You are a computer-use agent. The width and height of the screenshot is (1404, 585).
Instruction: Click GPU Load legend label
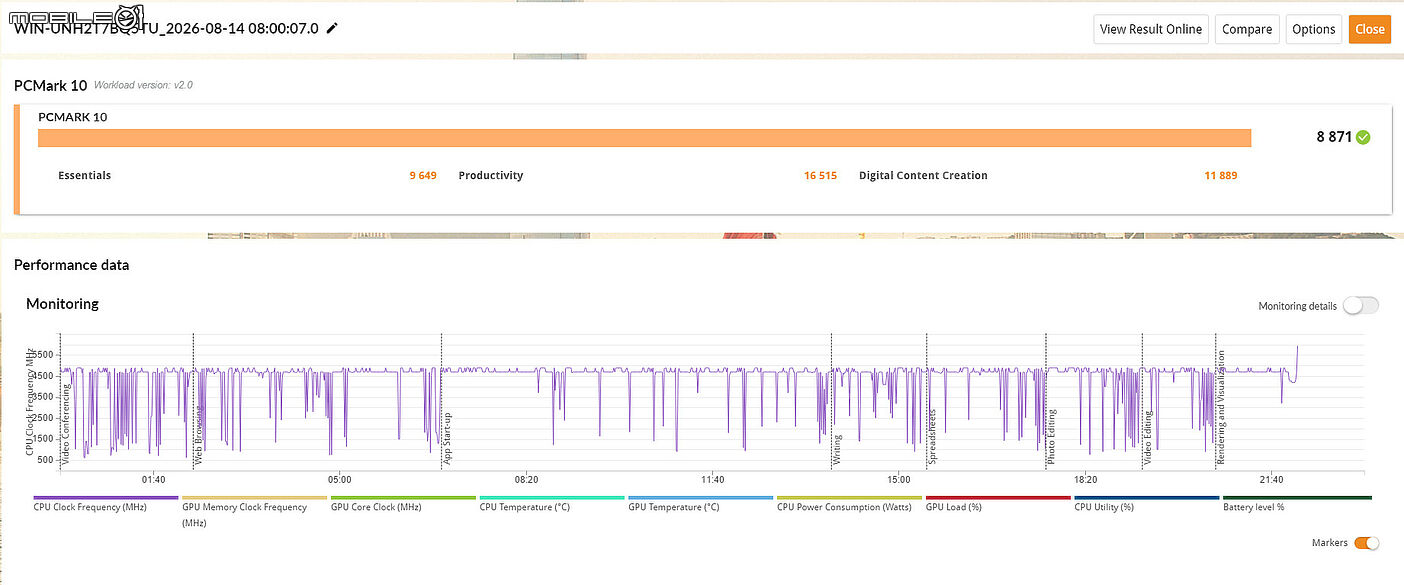click(x=953, y=507)
